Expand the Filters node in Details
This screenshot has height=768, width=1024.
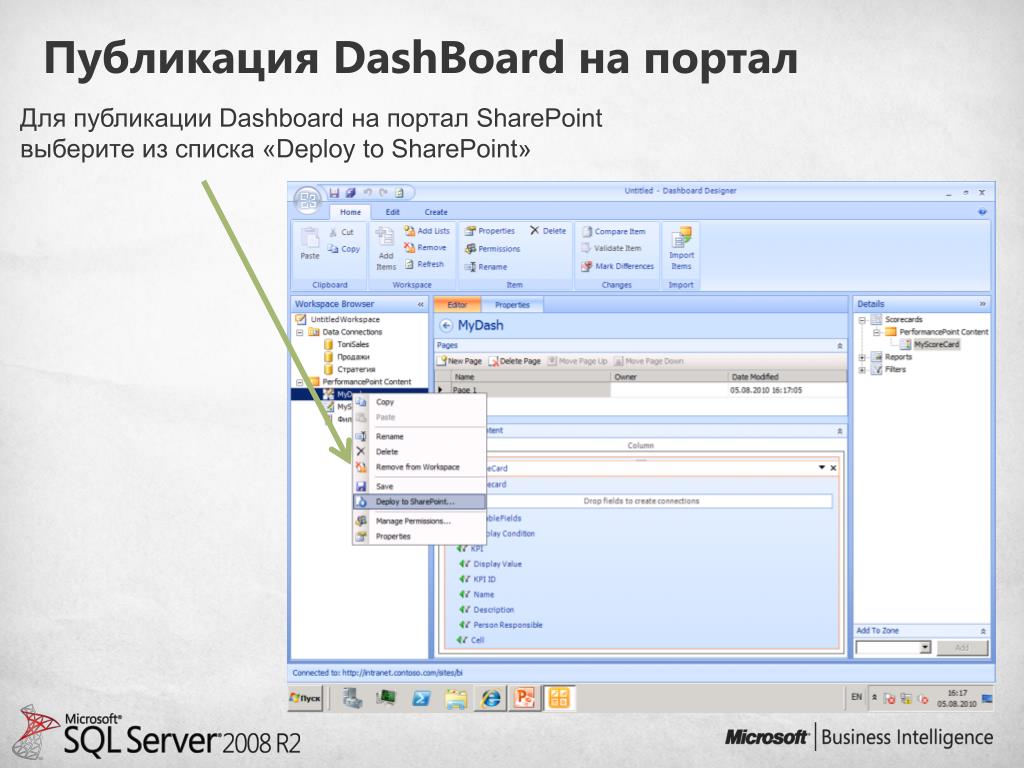pos(862,370)
